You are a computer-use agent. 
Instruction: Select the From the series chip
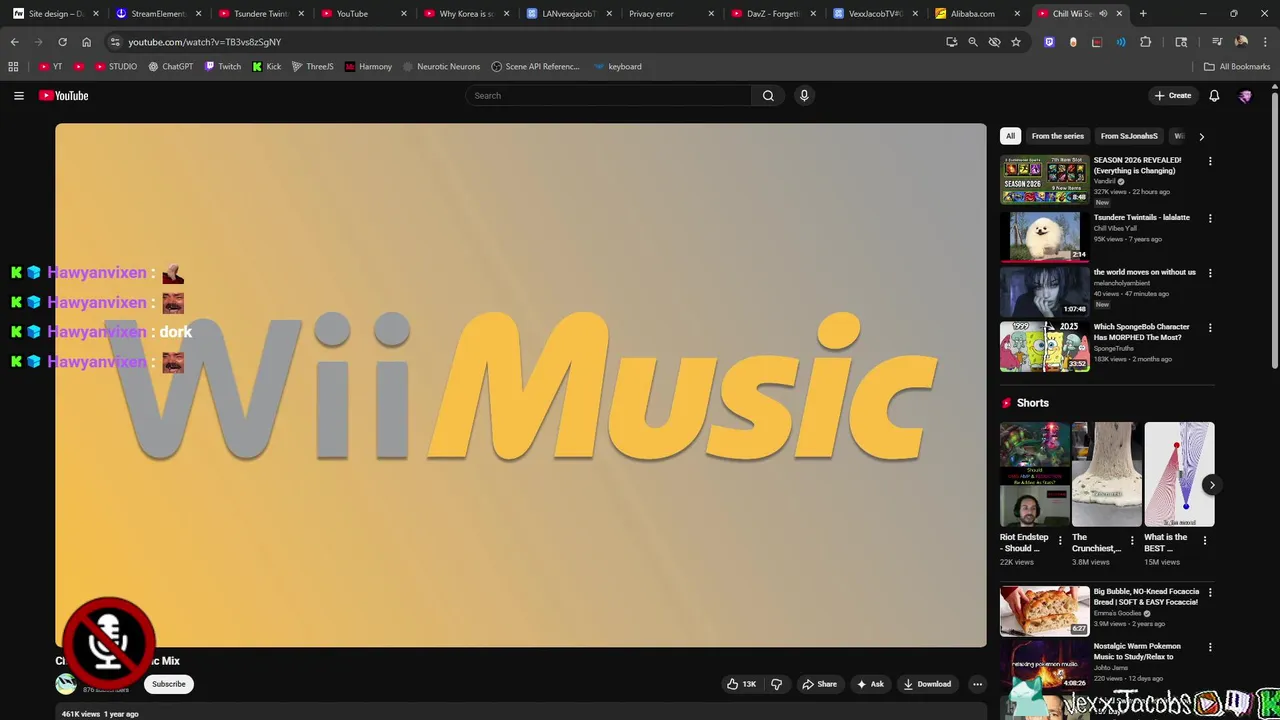1057,136
